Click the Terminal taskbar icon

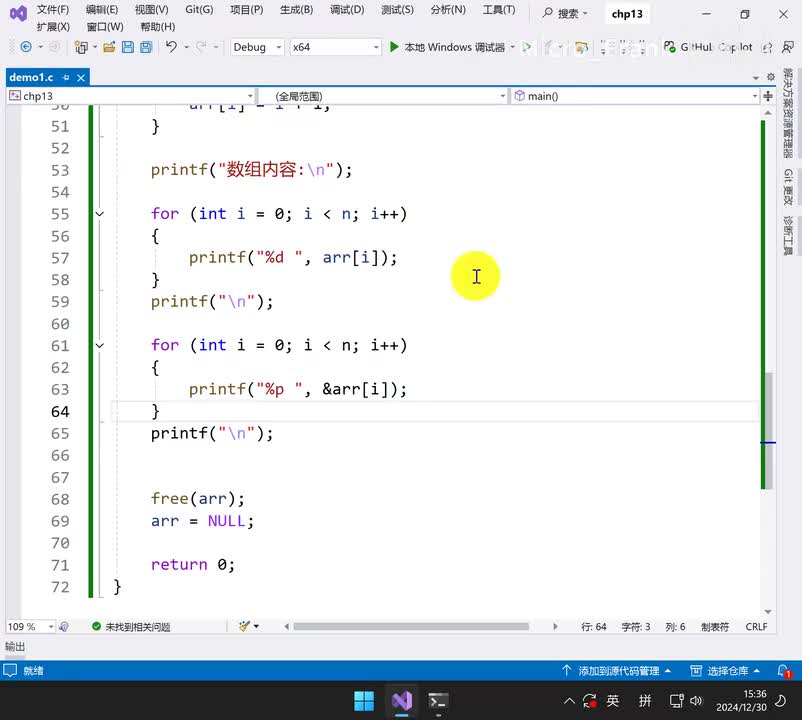coord(438,701)
